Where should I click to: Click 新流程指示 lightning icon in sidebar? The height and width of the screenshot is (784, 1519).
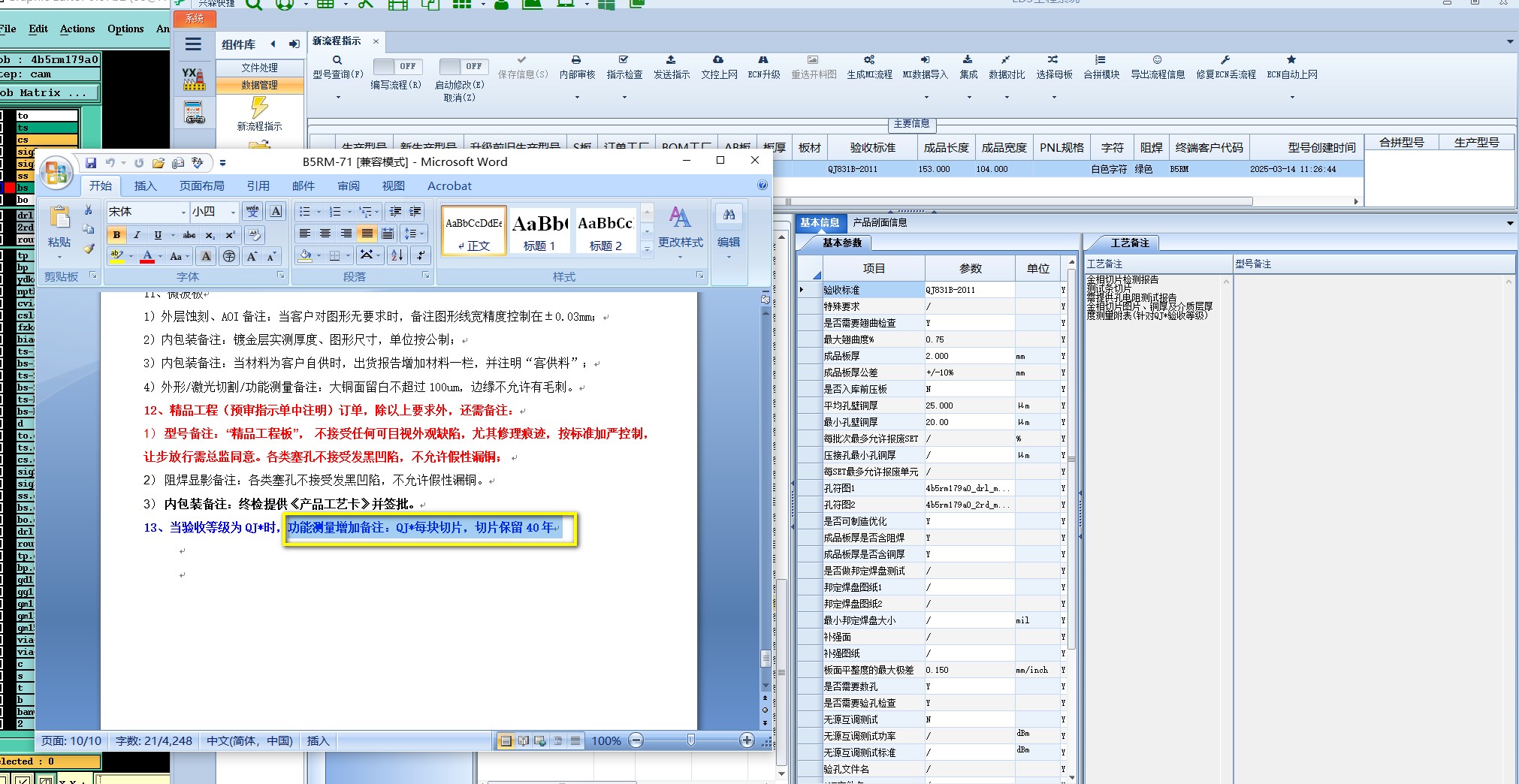click(259, 107)
